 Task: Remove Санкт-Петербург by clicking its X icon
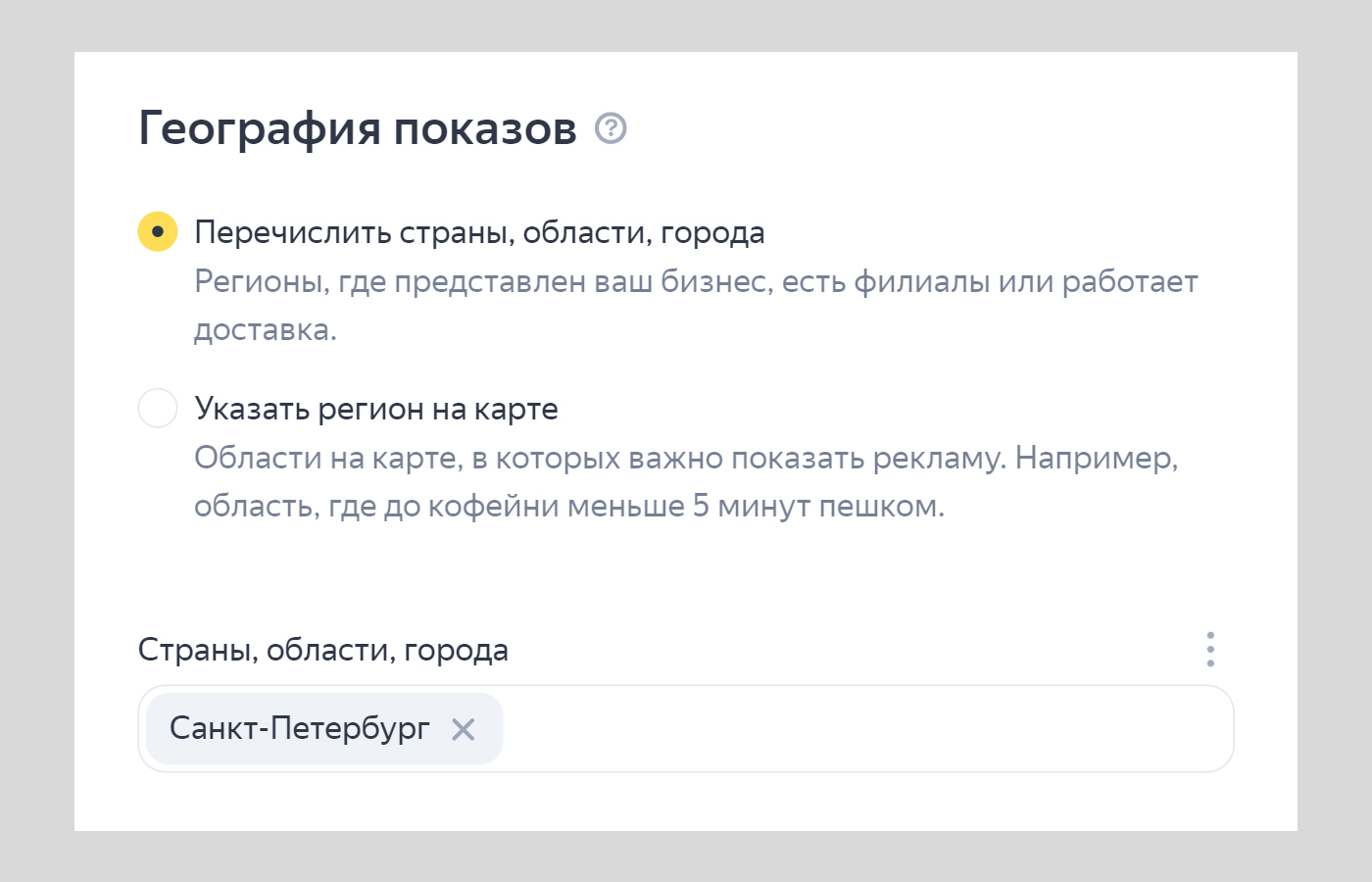(x=464, y=728)
